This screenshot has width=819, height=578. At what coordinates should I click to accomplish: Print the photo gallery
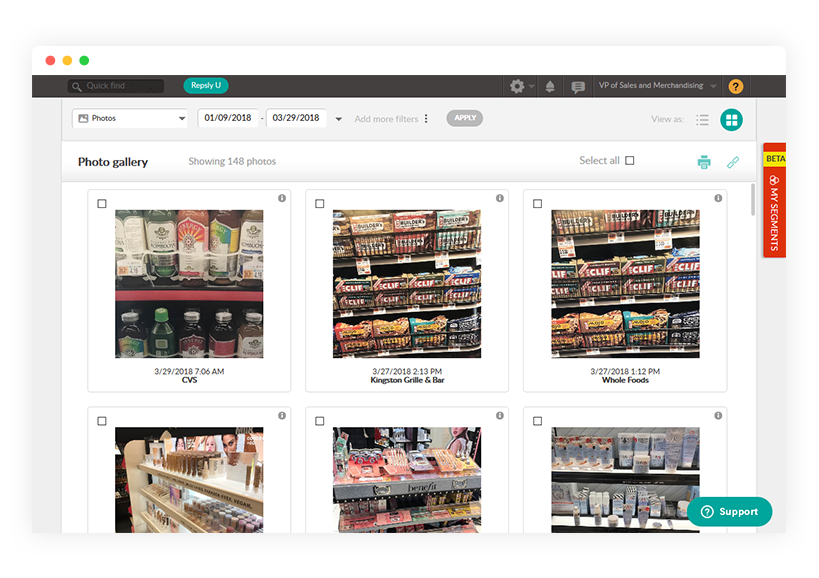[x=704, y=162]
